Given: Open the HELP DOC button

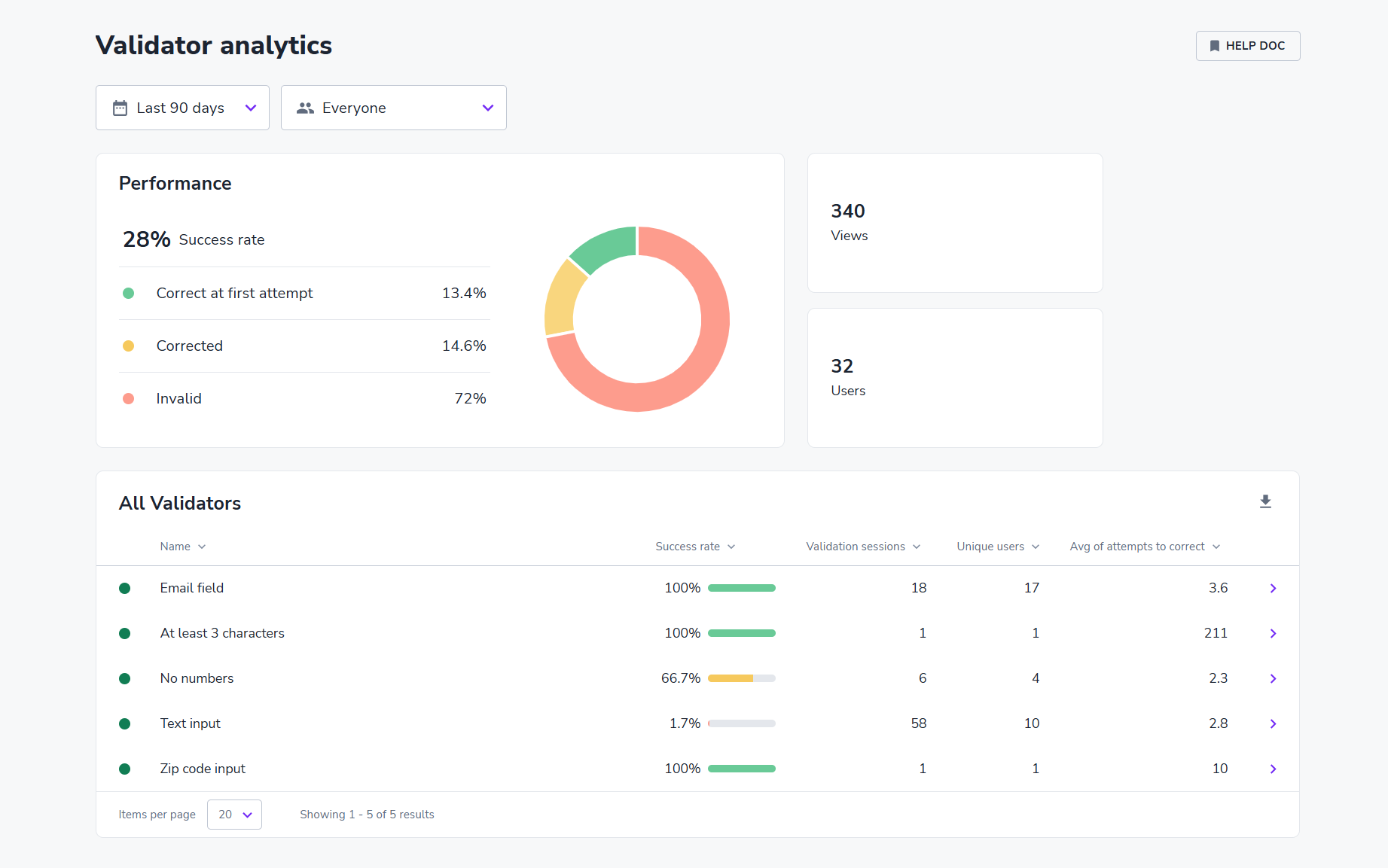Looking at the screenshot, I should pyautogui.click(x=1248, y=46).
